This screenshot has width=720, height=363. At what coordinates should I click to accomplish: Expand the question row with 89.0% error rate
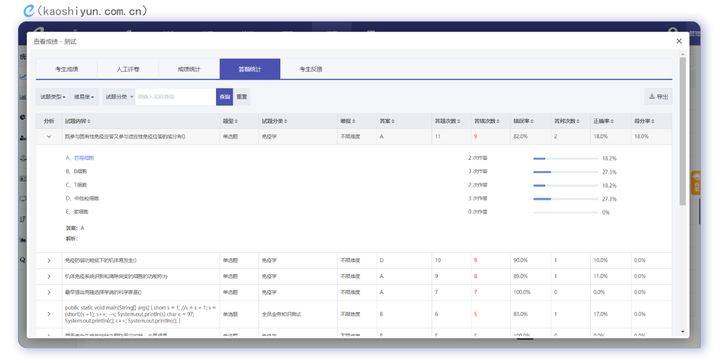point(49,276)
